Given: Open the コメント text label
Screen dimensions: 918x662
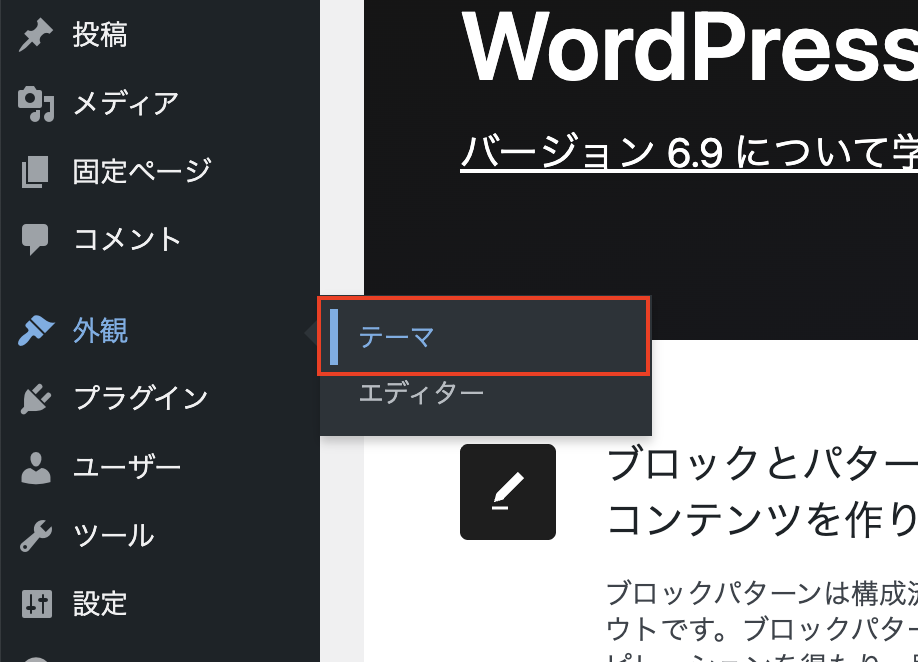Looking at the screenshot, I should 128,239.
